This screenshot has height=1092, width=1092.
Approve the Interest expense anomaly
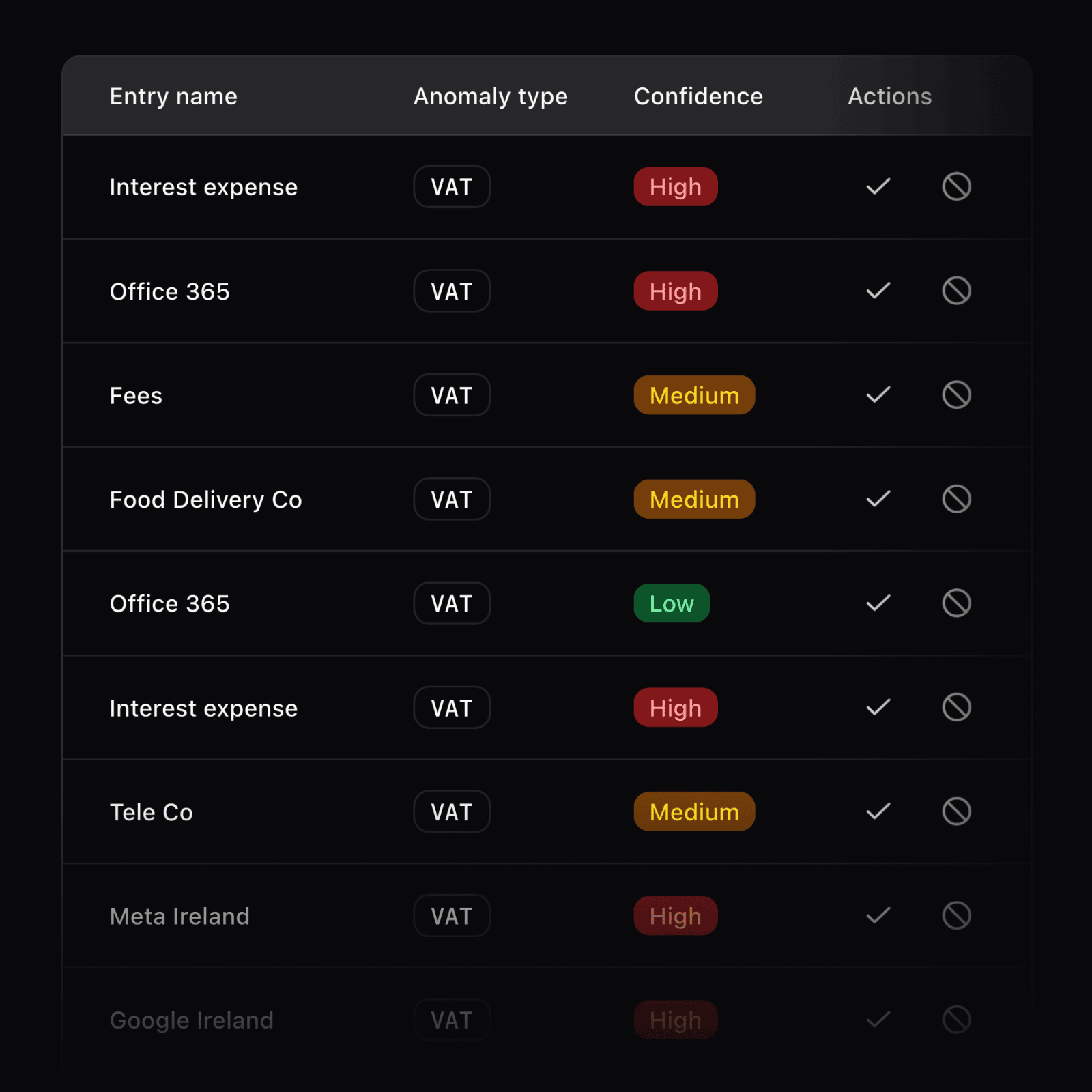click(877, 186)
